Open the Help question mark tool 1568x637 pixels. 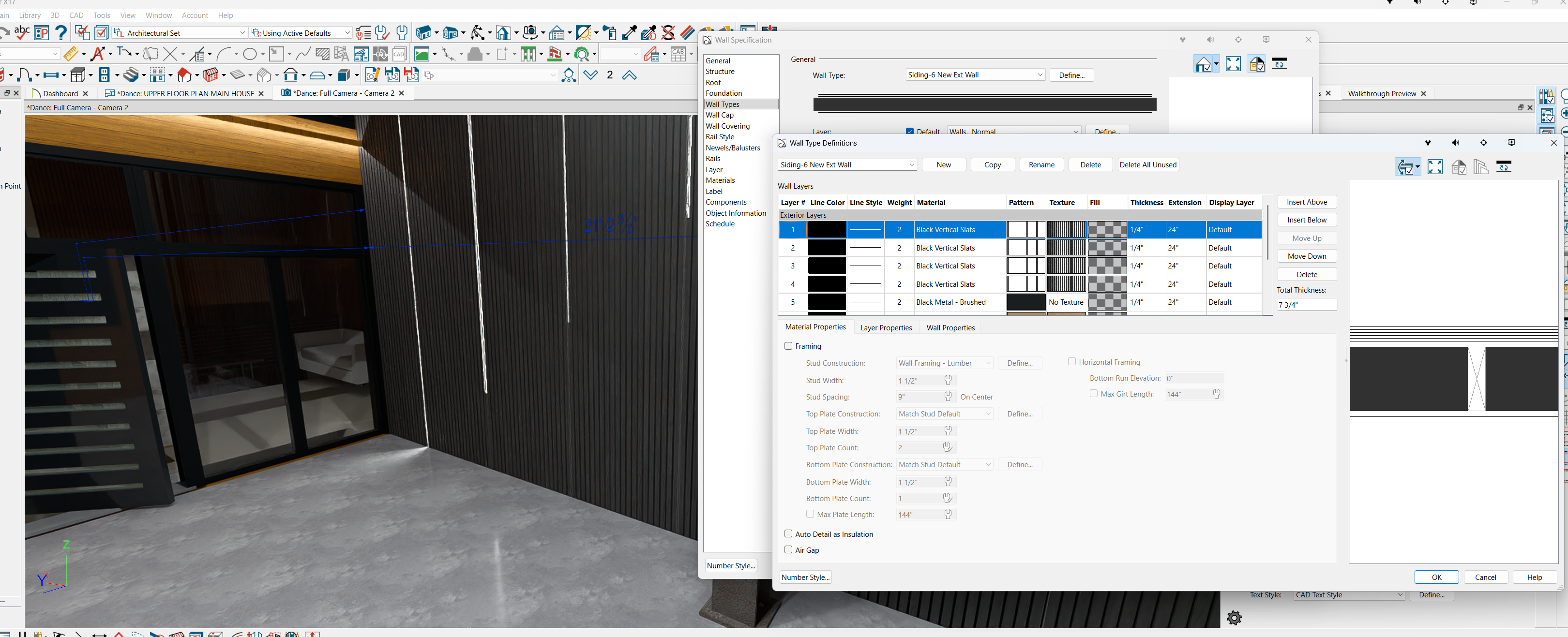click(61, 32)
